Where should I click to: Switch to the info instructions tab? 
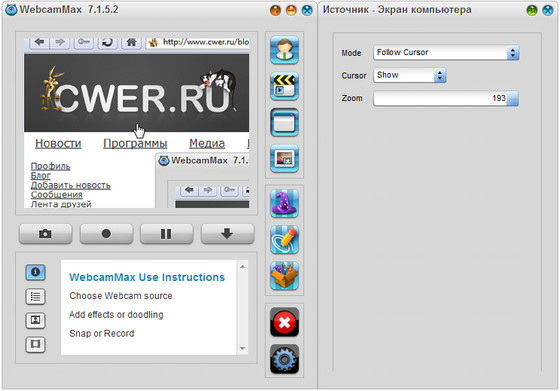(35, 272)
